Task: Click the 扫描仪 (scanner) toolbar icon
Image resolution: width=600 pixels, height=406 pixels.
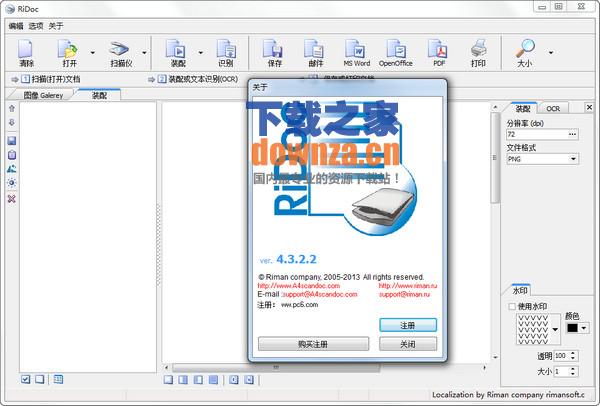Action: pos(121,53)
